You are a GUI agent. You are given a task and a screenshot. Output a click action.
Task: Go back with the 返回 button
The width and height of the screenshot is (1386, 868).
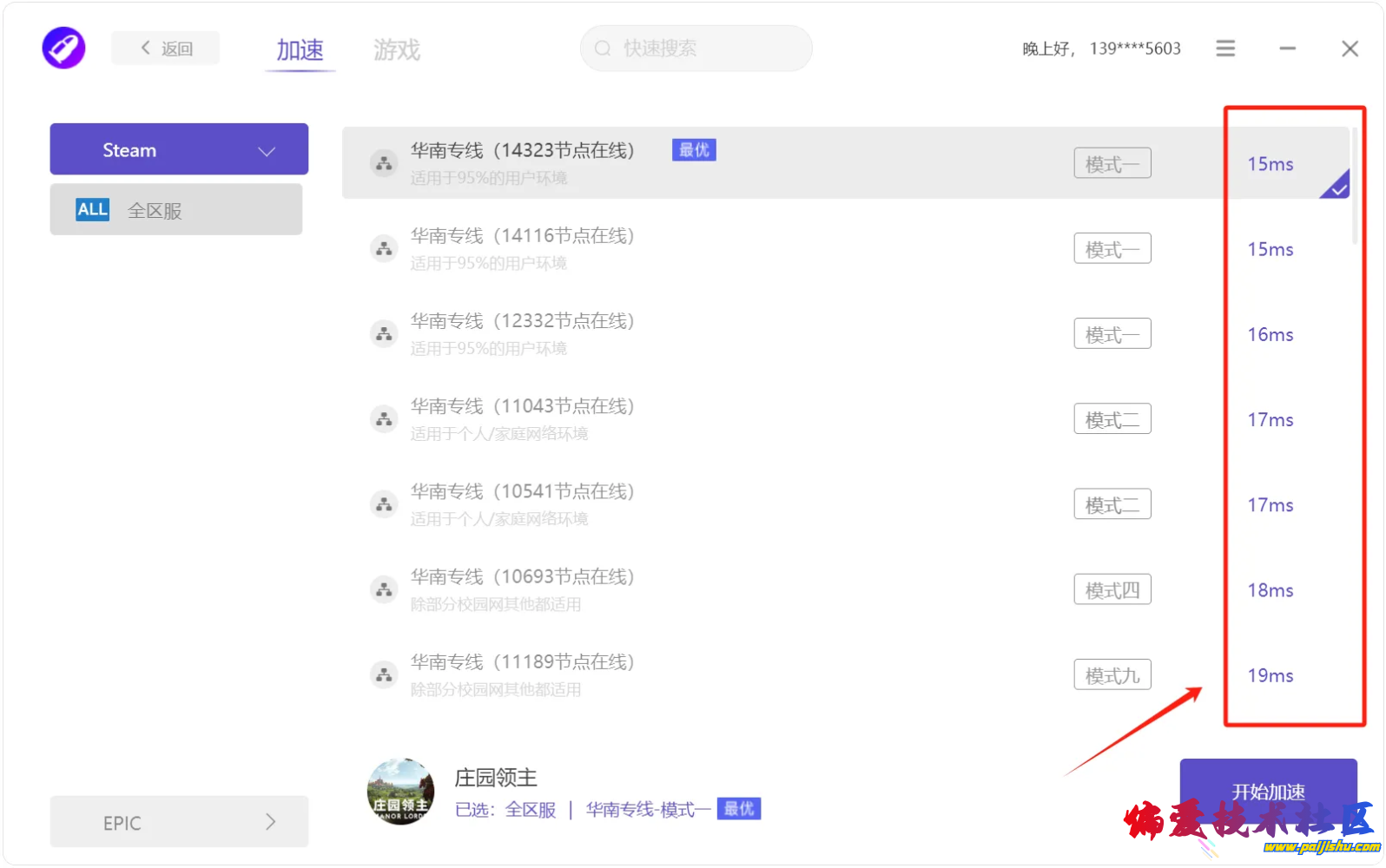point(166,49)
